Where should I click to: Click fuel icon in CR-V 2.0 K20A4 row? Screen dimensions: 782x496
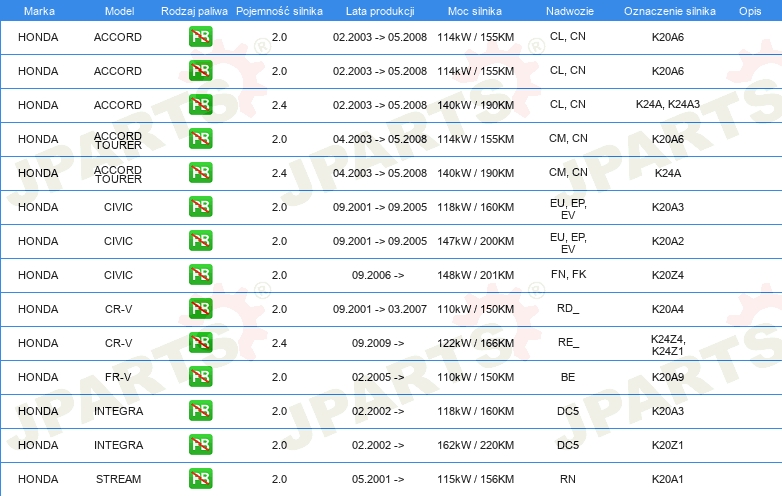(200, 309)
